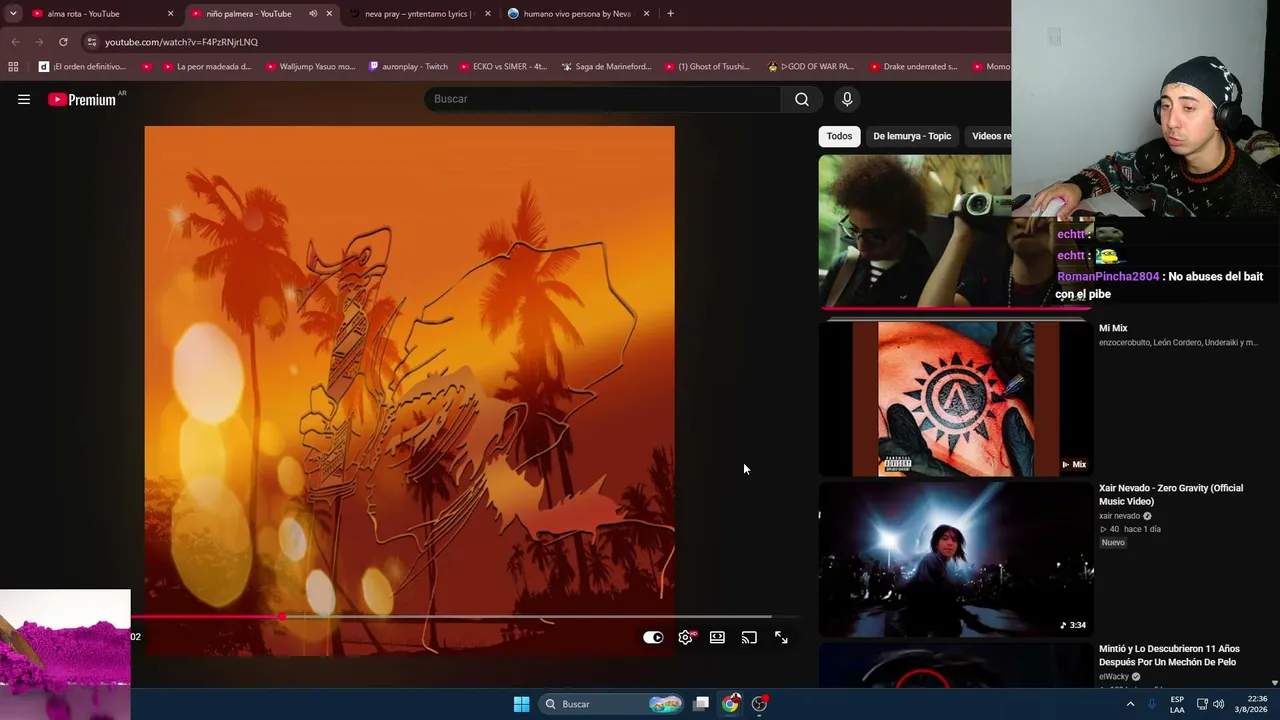Switch to the humano vivo persona tab
The image size is (1280, 720).
[x=577, y=14]
